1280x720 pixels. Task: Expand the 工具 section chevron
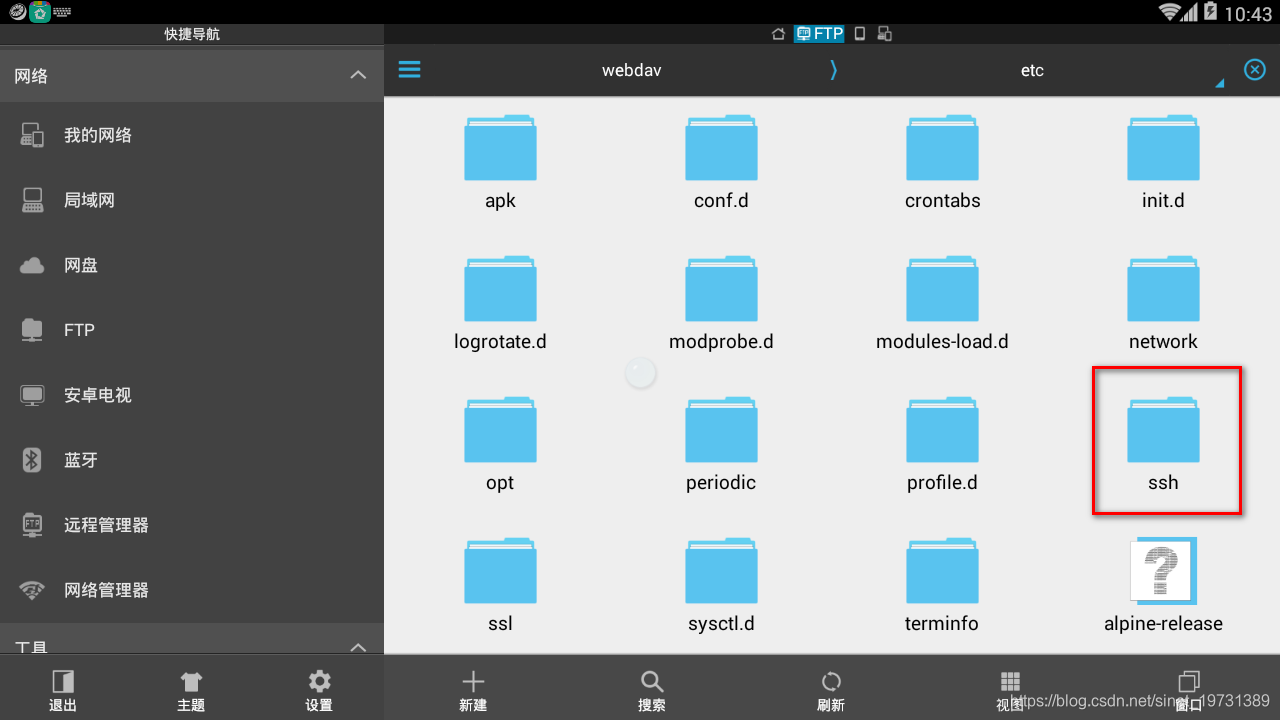point(358,647)
